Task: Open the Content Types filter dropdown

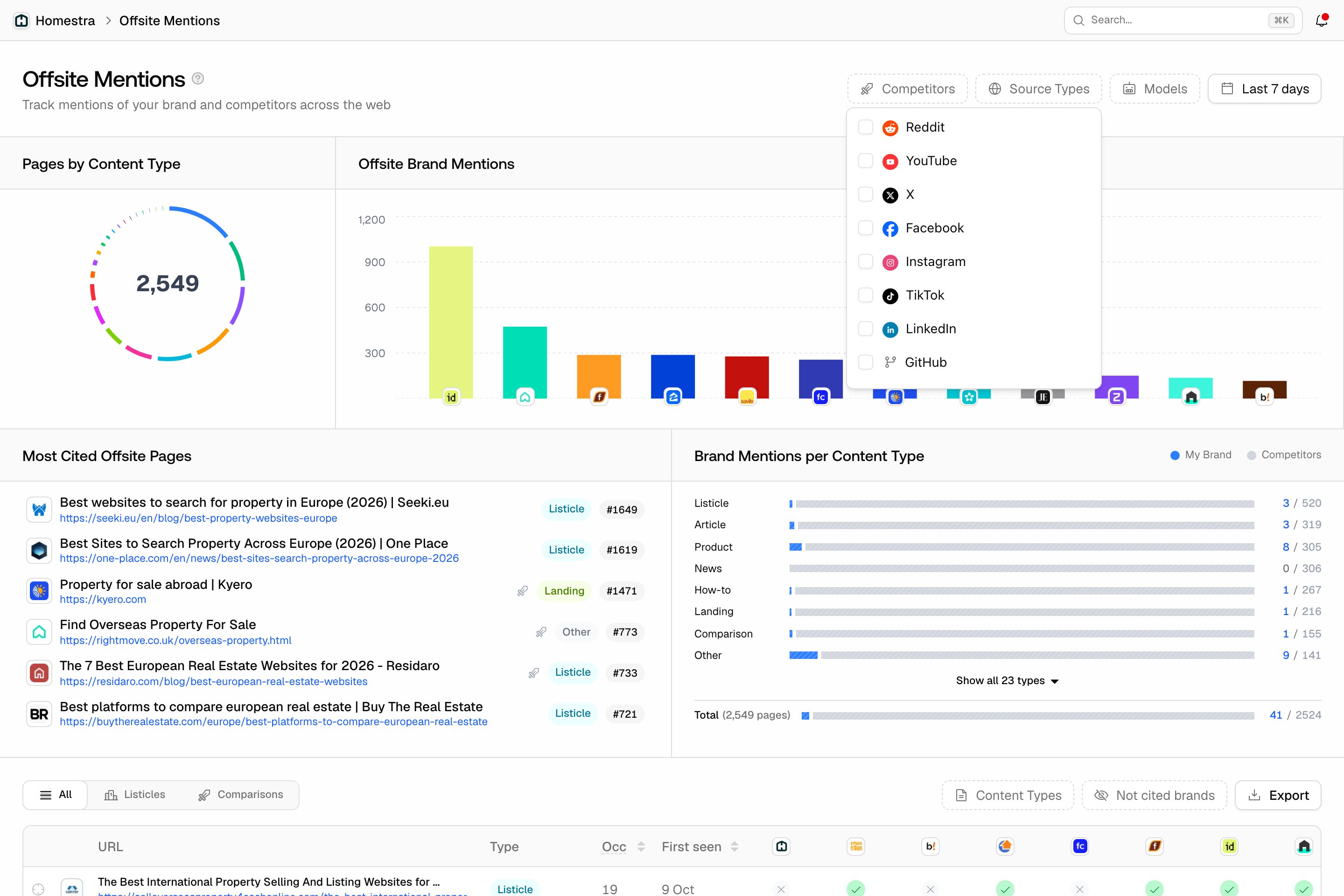Action: [1008, 795]
